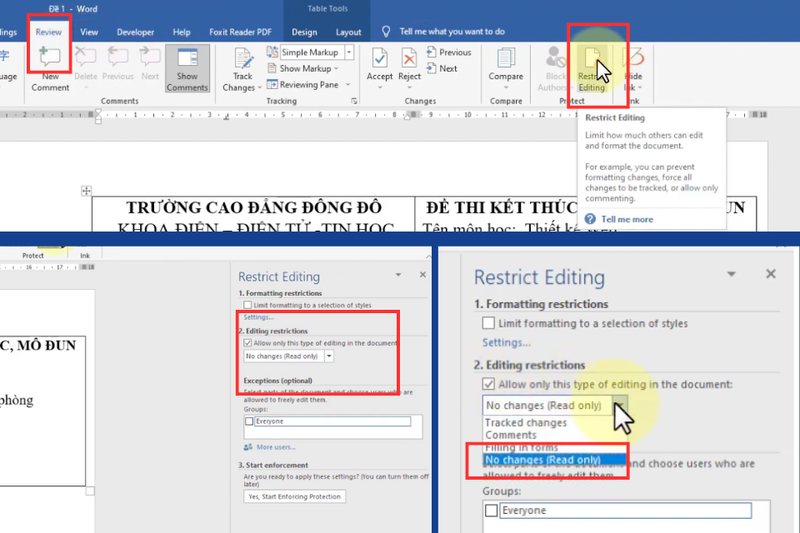Switch to the View tab
The height and width of the screenshot is (533, 800).
tap(89, 32)
